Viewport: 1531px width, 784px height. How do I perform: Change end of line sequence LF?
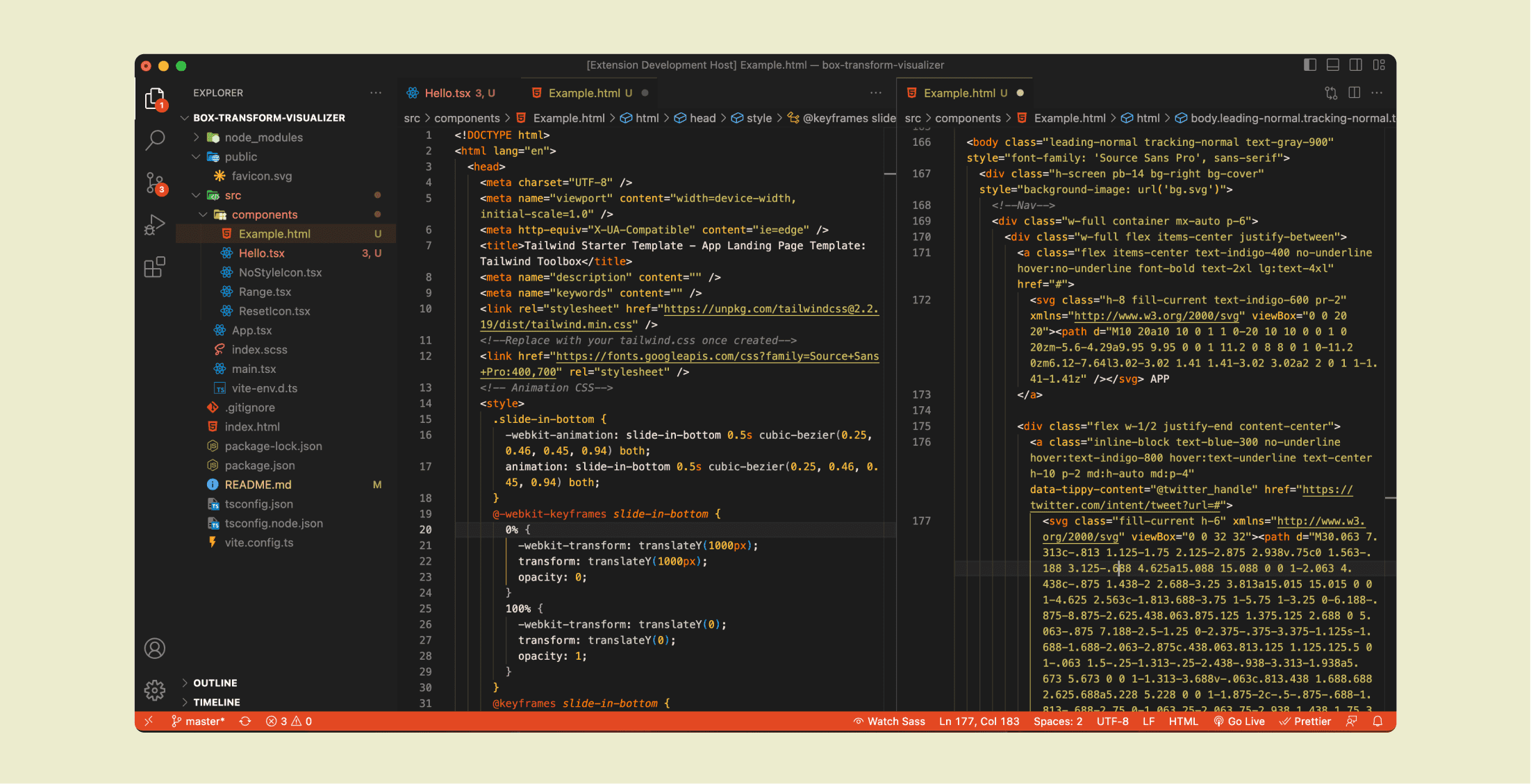[1149, 722]
